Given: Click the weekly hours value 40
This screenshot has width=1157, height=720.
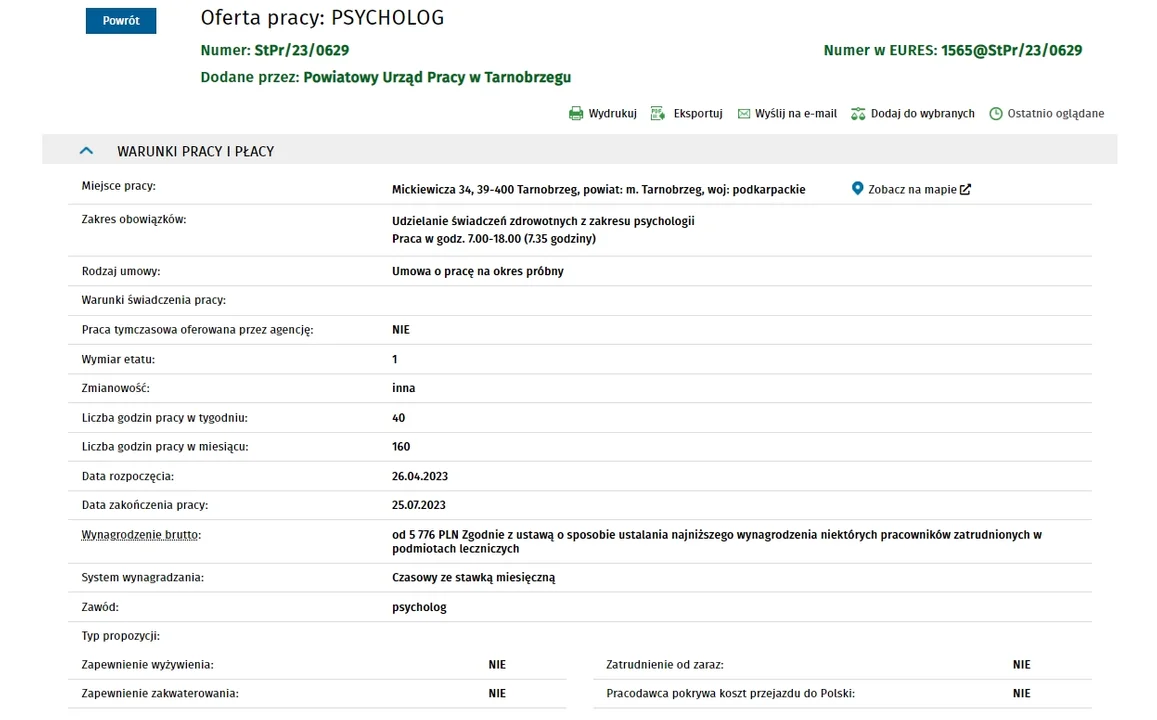Looking at the screenshot, I should click(x=398, y=418).
